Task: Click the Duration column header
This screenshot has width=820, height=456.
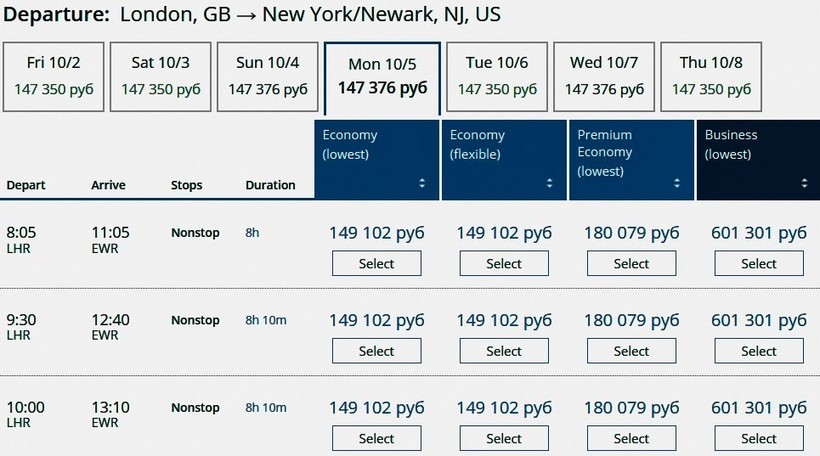Action: (270, 185)
